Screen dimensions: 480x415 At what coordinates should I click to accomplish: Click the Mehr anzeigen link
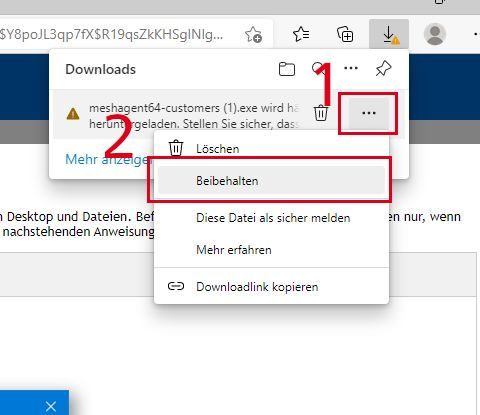point(109,160)
